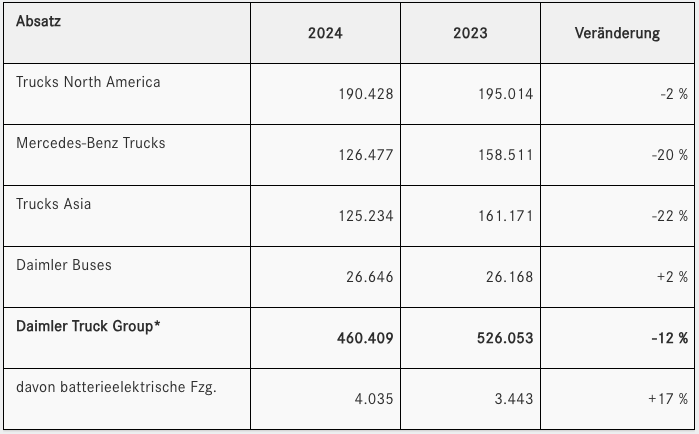Click the Absatz column header
Screen dimensions: 699x434
(39, 21)
